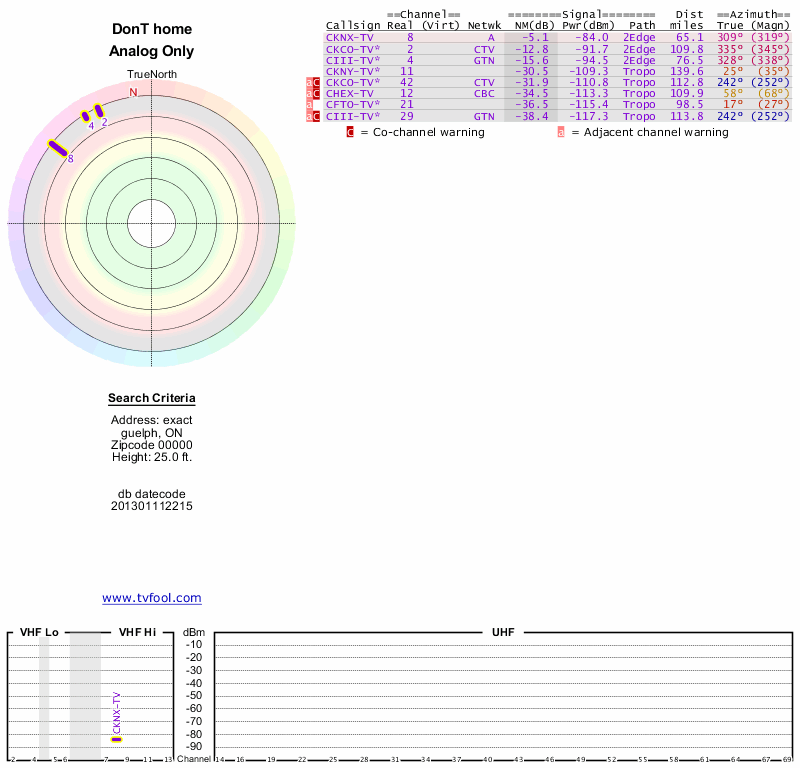Click the CKNX-TV bar in the VHF Hi chart

click(117, 739)
